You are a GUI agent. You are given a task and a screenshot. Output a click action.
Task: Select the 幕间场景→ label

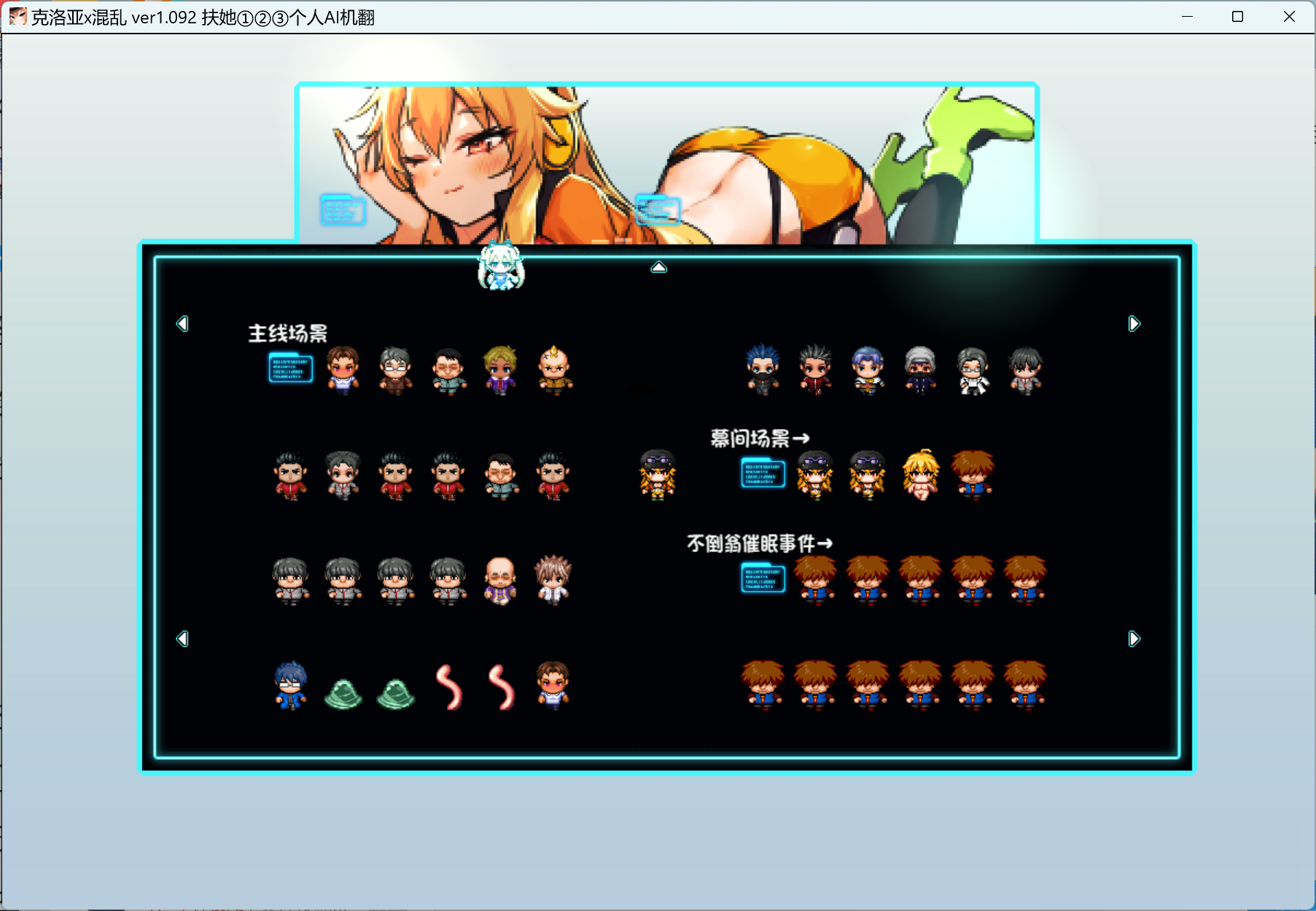(760, 438)
